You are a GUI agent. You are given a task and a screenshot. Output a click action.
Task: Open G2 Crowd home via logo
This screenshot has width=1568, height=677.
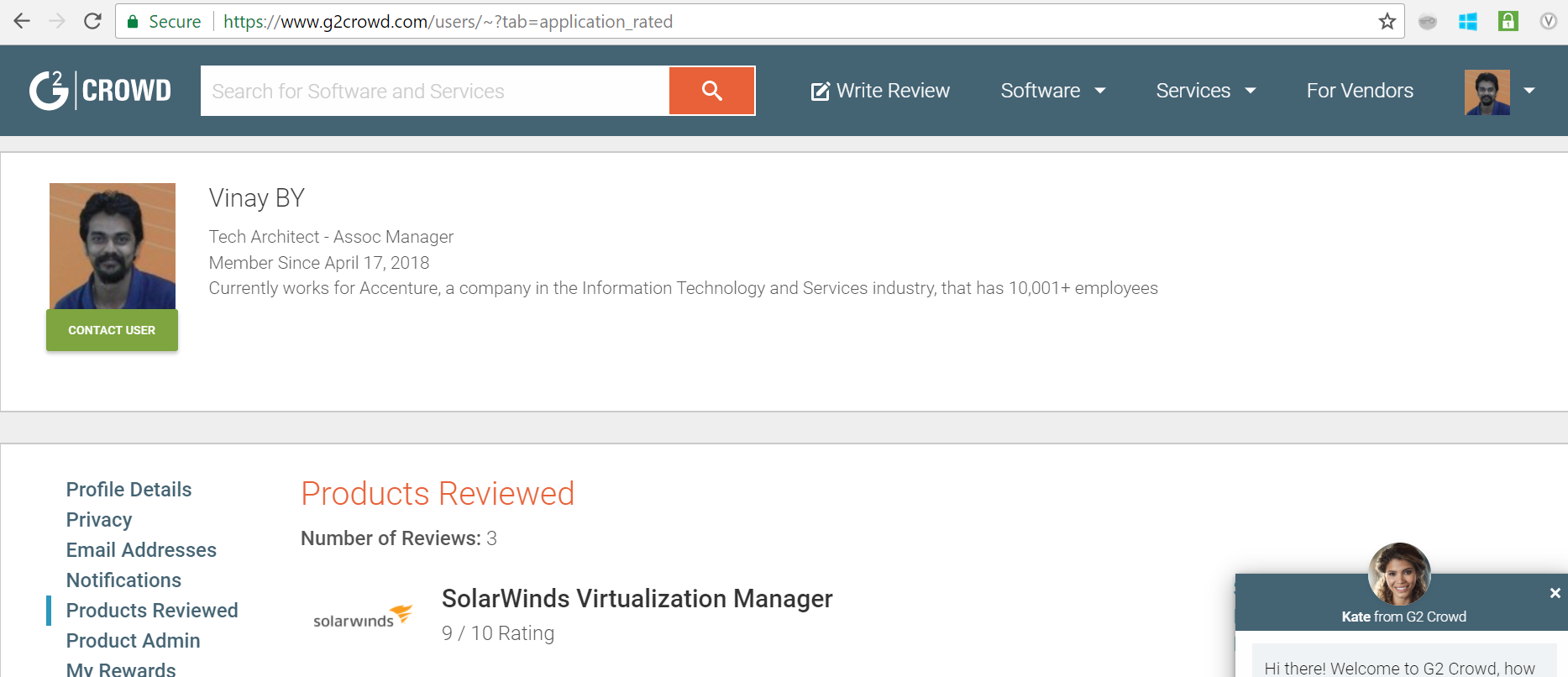(100, 90)
